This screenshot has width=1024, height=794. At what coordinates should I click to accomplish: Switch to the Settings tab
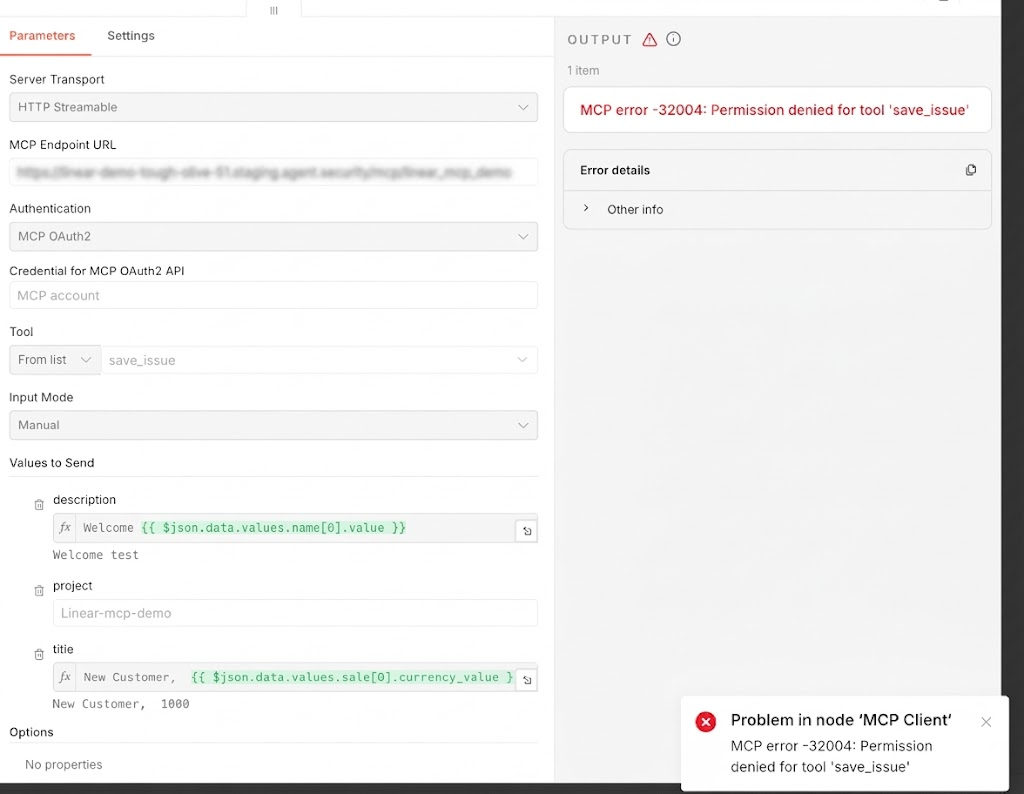[130, 35]
